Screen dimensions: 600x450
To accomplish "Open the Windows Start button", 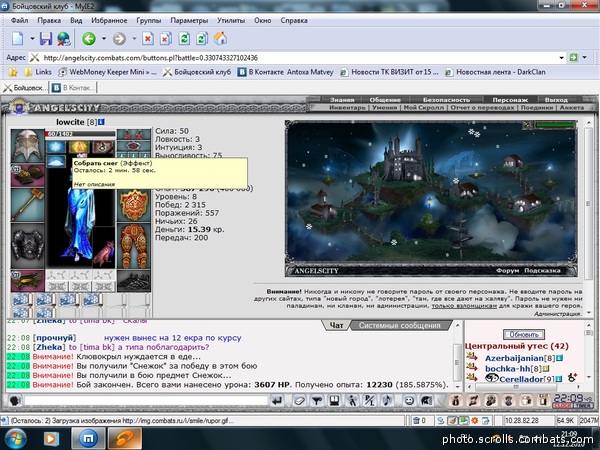I will (15, 439).
